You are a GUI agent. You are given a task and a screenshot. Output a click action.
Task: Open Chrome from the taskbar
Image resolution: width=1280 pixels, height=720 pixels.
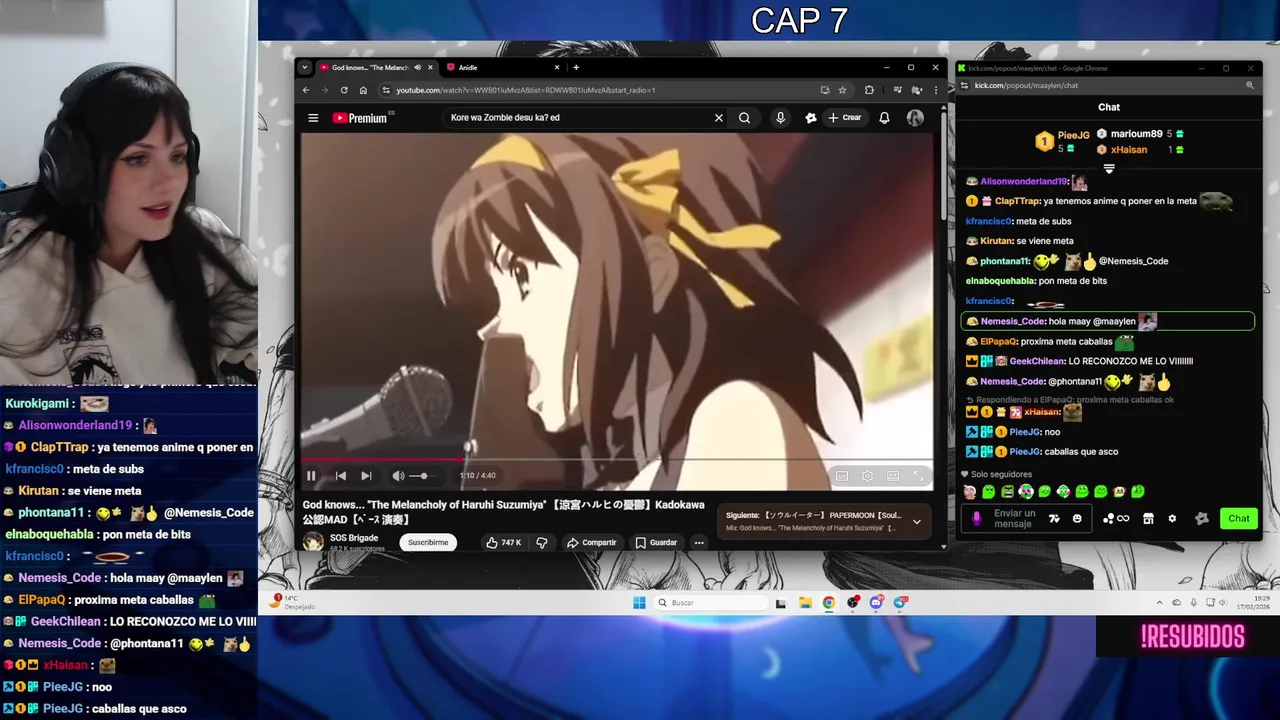click(829, 602)
